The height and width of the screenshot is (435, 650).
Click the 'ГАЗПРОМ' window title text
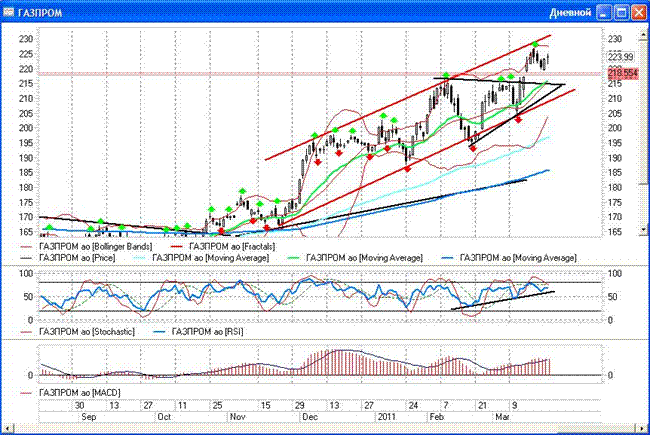(40, 13)
